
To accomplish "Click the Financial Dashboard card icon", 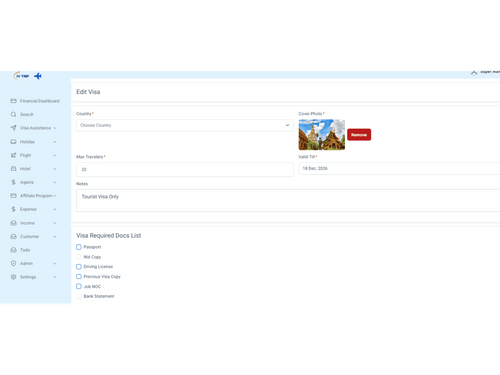I will click(x=13, y=101).
